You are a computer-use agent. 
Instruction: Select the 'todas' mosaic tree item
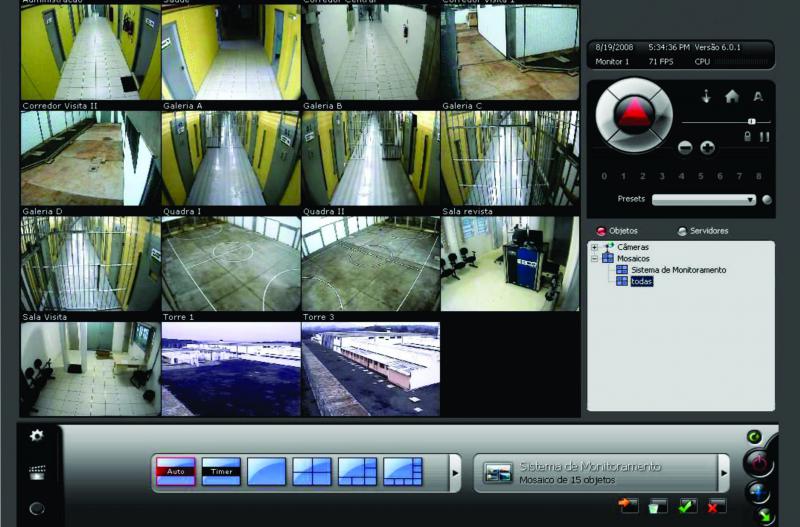tap(641, 281)
